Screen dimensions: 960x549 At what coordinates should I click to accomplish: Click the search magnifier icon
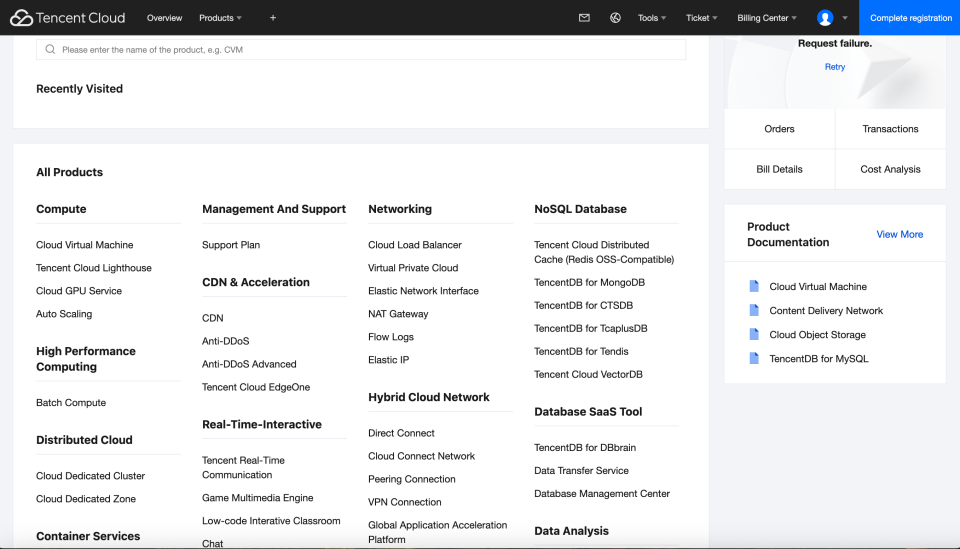click(x=50, y=50)
